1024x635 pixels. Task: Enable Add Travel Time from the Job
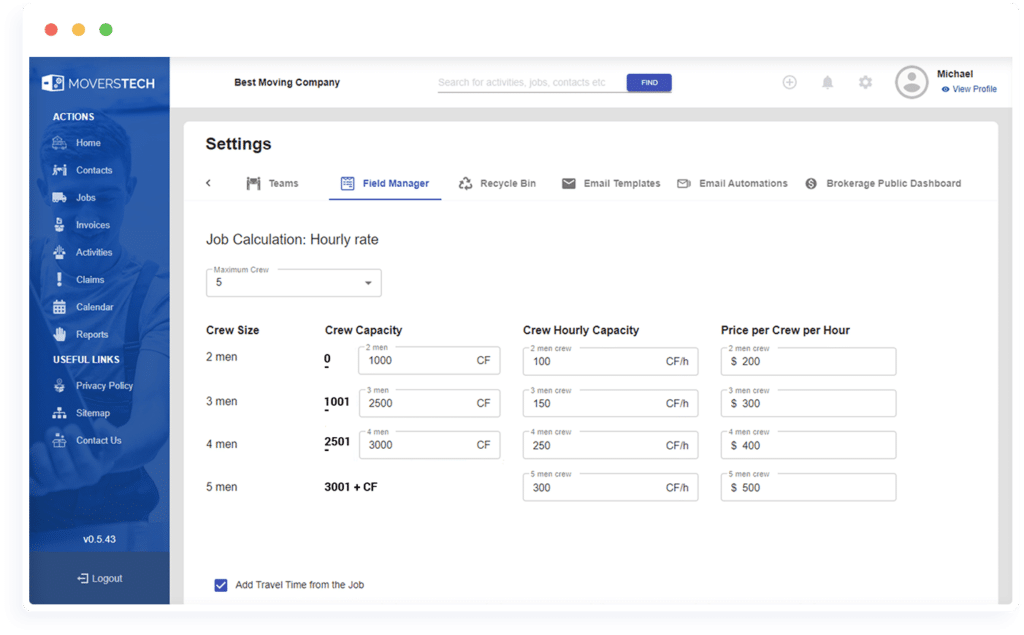(x=221, y=585)
